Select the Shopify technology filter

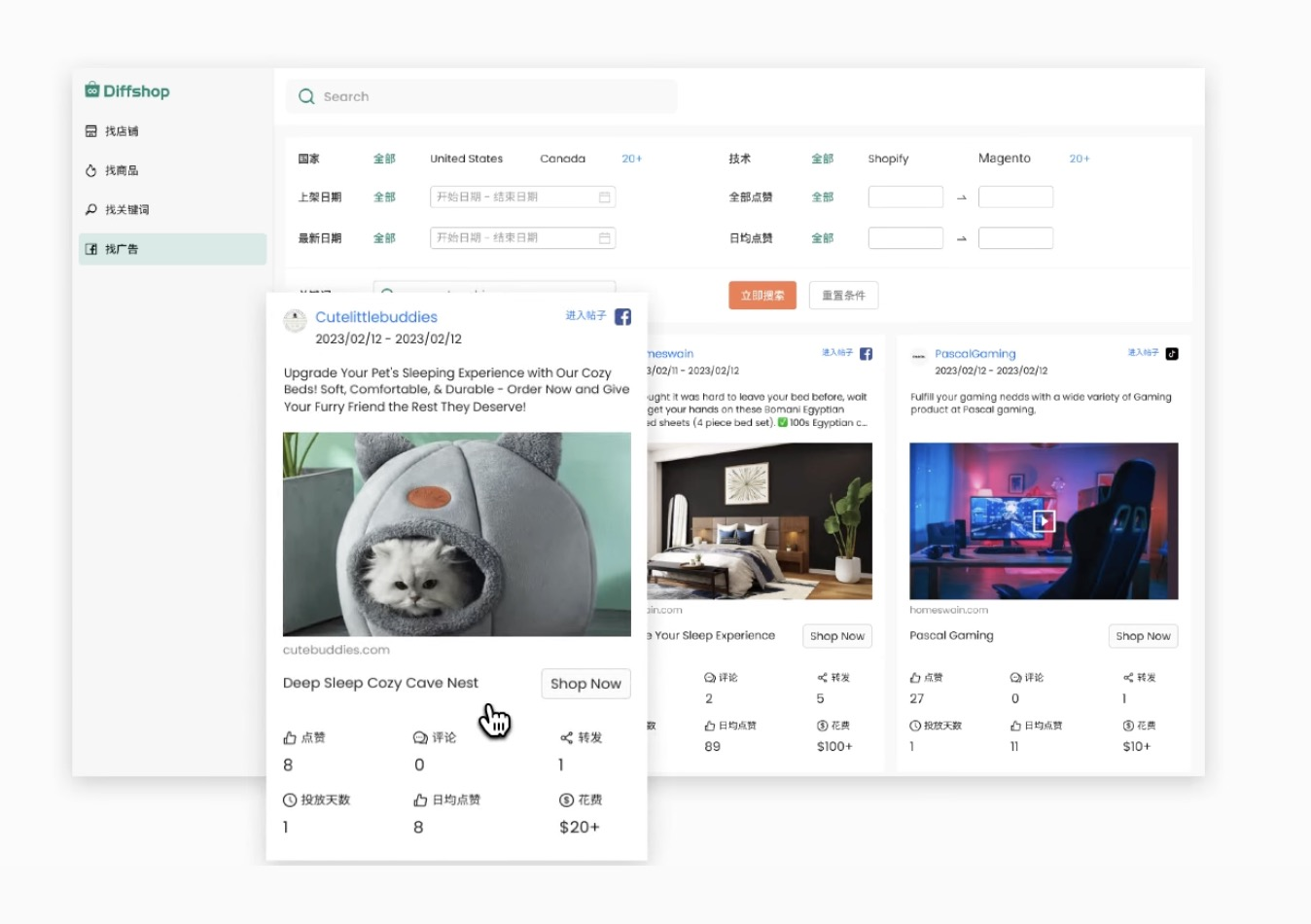tap(888, 159)
